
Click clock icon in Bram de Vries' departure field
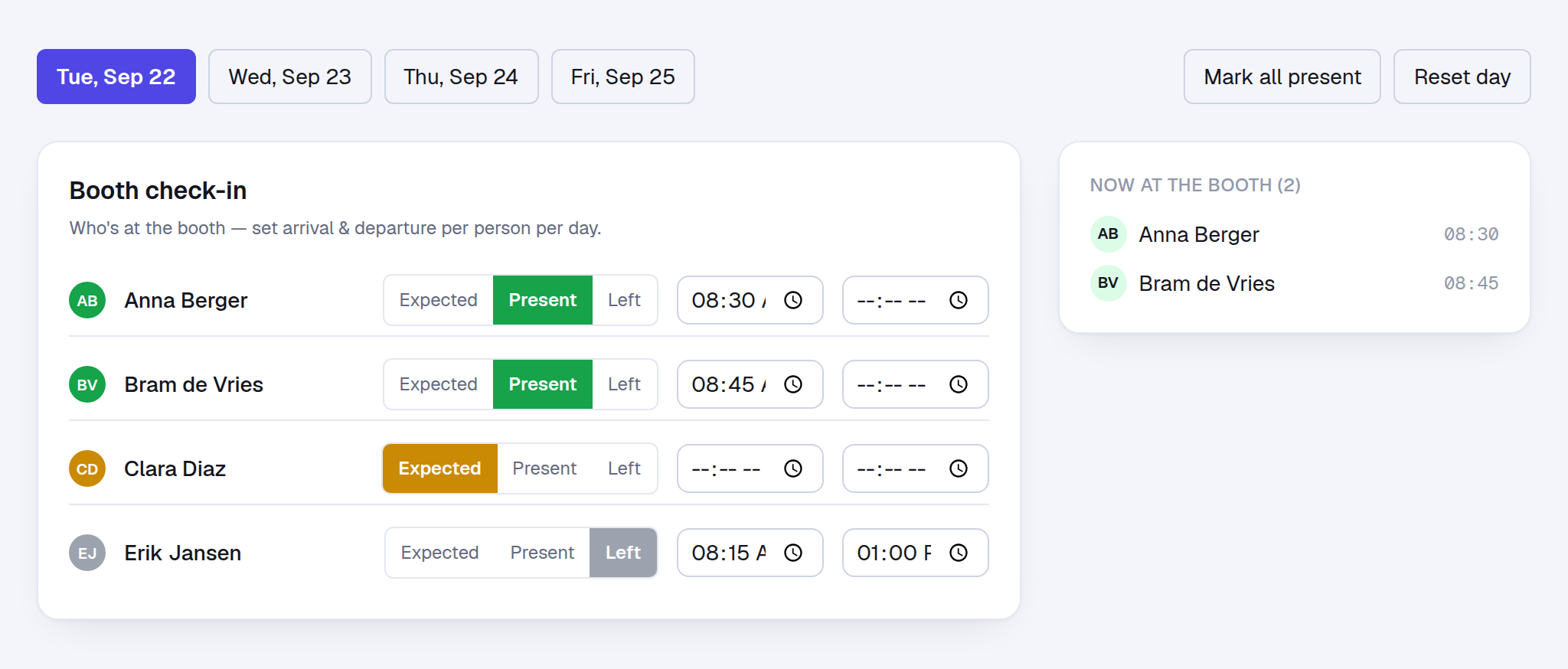(x=959, y=384)
